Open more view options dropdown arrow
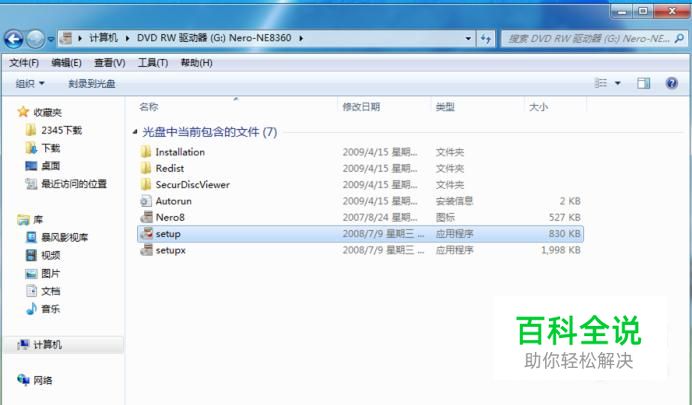Image resolution: width=692 pixels, height=405 pixels. point(618,83)
